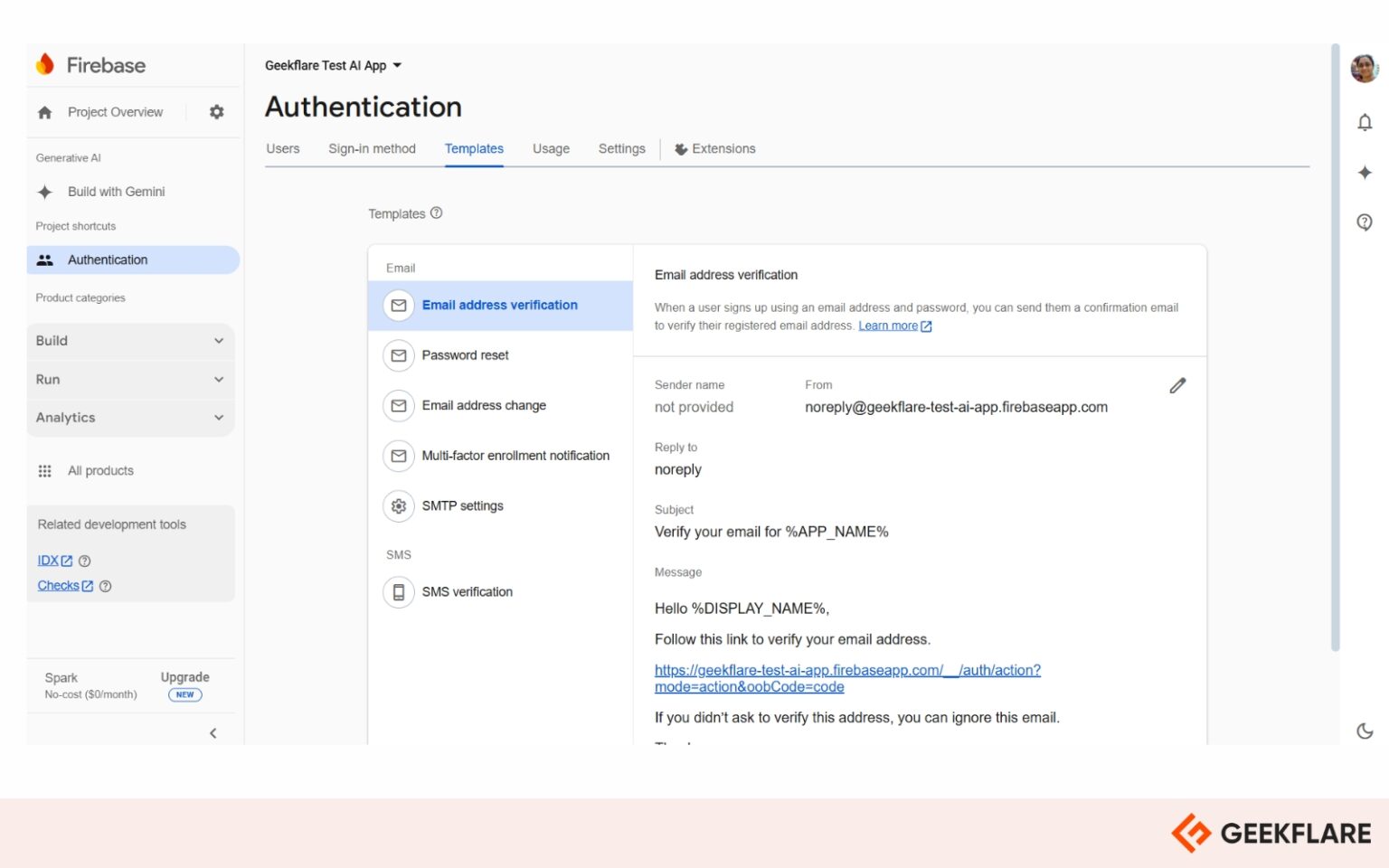
Task: Open the help question mark in right rail
Action: pyautogui.click(x=1365, y=222)
